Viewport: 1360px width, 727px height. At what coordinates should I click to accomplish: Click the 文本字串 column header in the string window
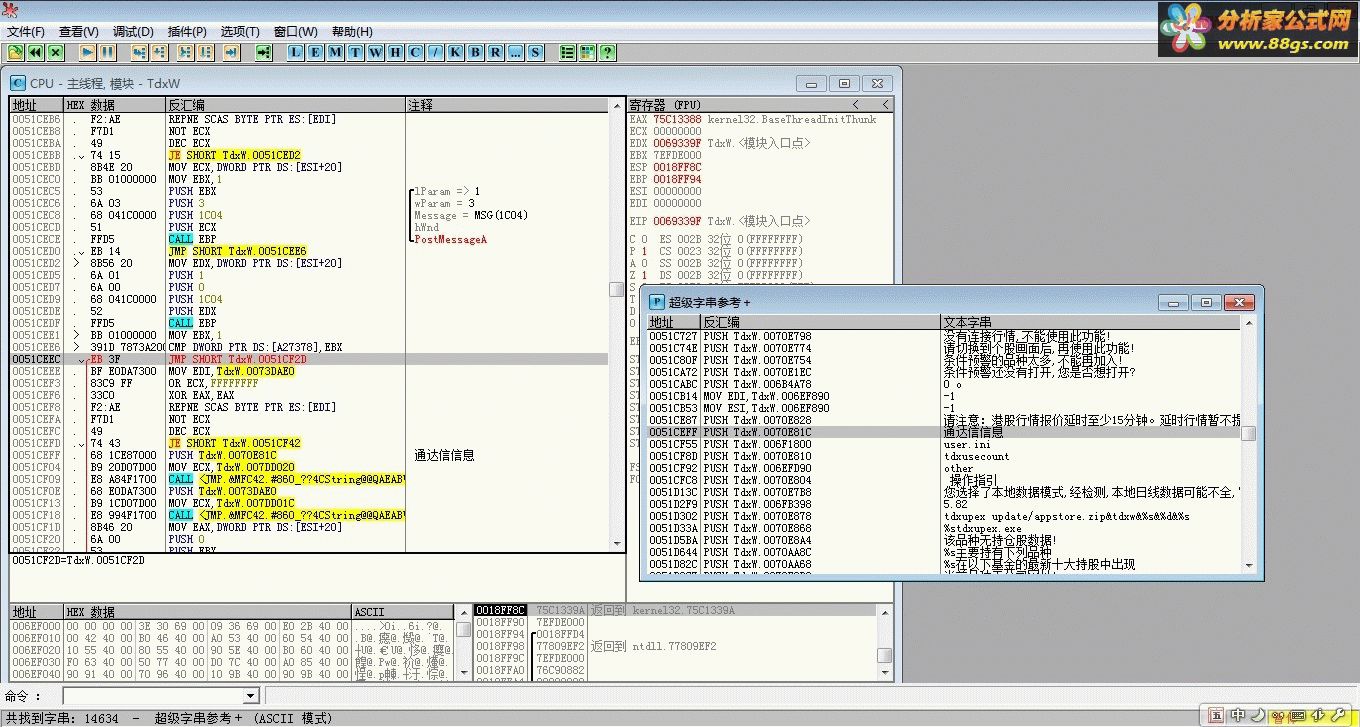pyautogui.click(x=1090, y=322)
